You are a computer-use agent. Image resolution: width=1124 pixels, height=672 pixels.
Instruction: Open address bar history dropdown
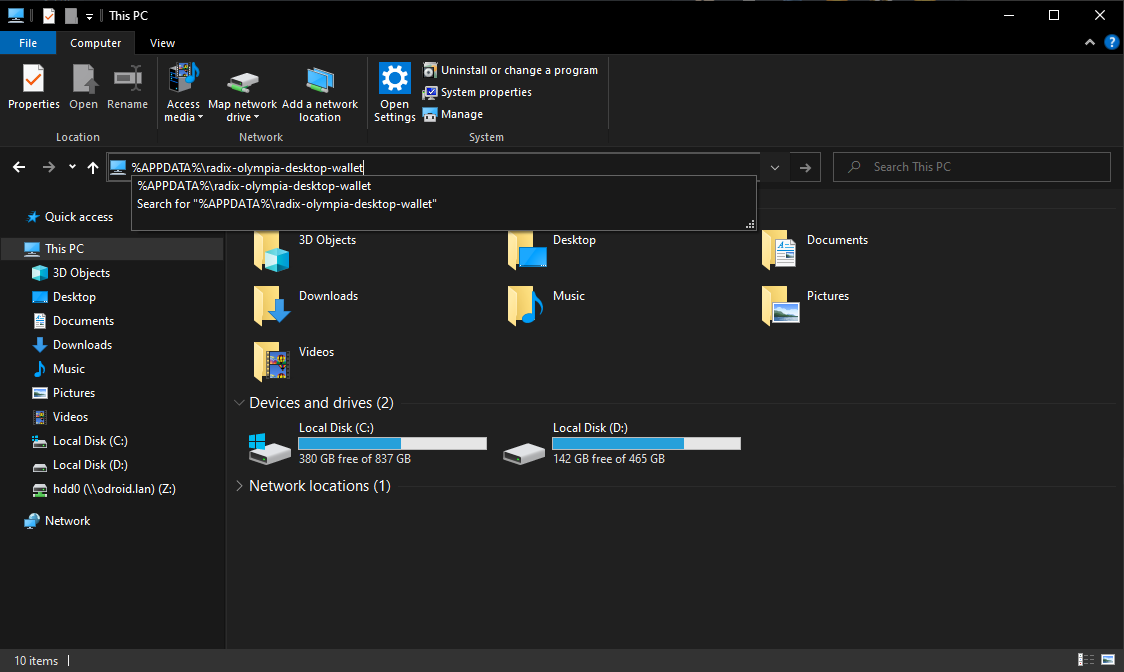tap(775, 167)
